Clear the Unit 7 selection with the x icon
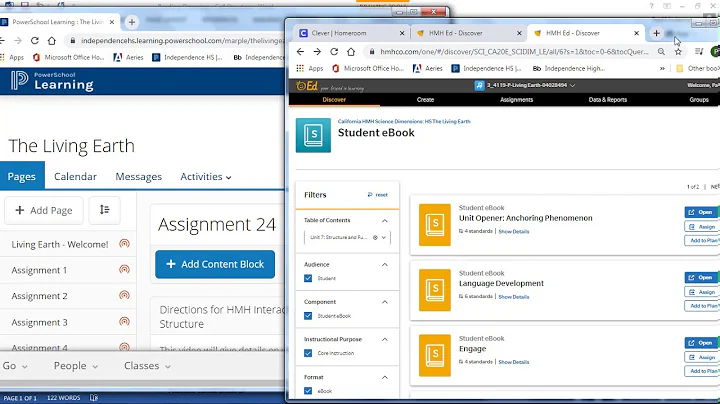Viewport: 720px width, 404px height. [375, 237]
